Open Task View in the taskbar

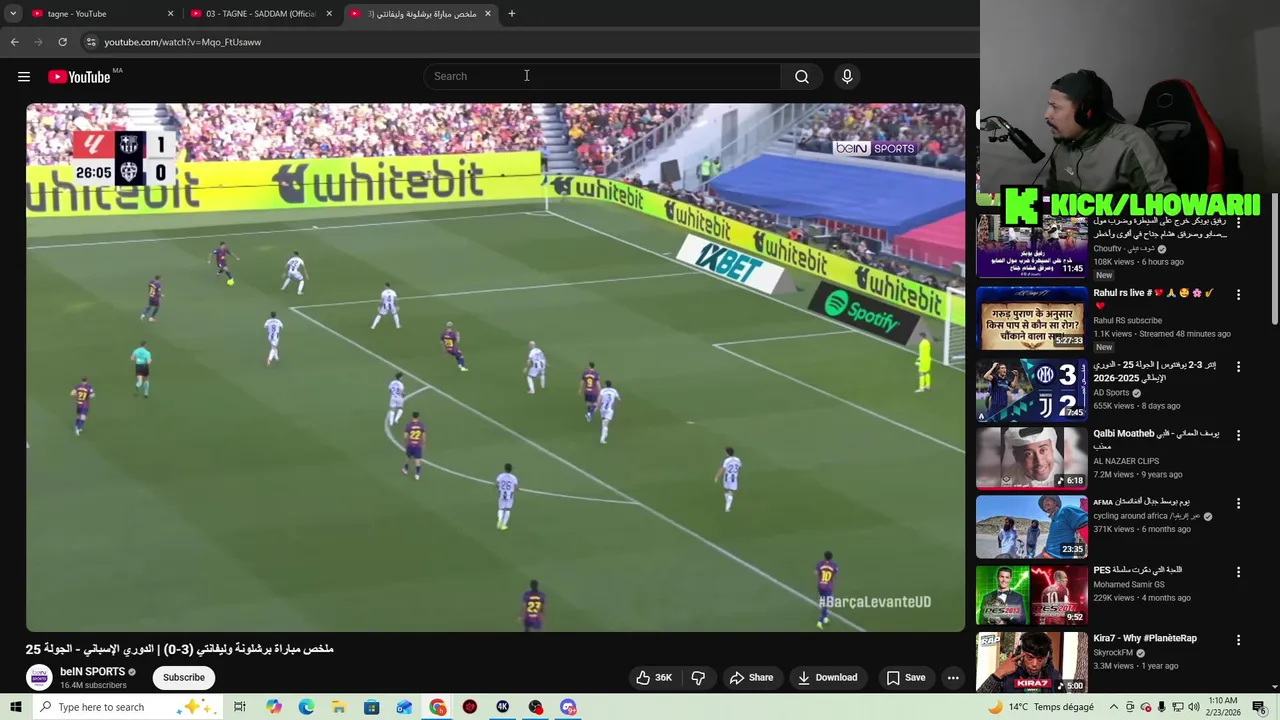(240, 707)
